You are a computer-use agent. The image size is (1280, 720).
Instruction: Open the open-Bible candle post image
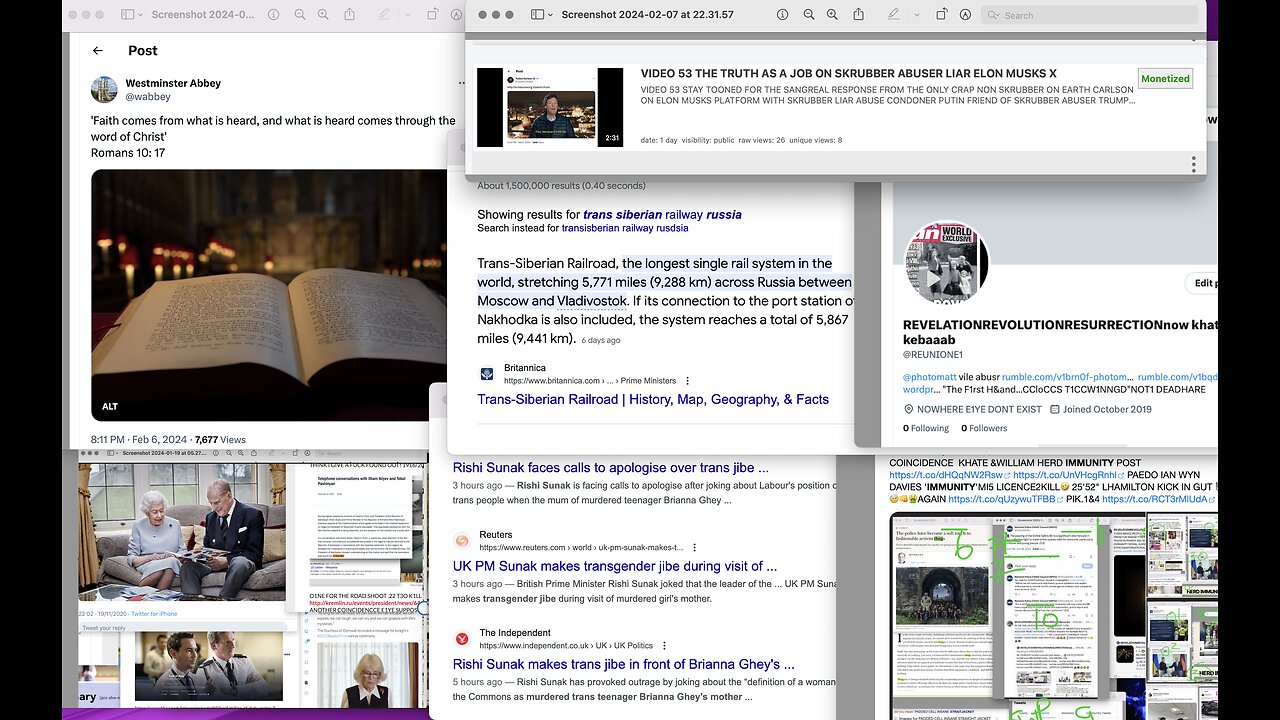[269, 295]
